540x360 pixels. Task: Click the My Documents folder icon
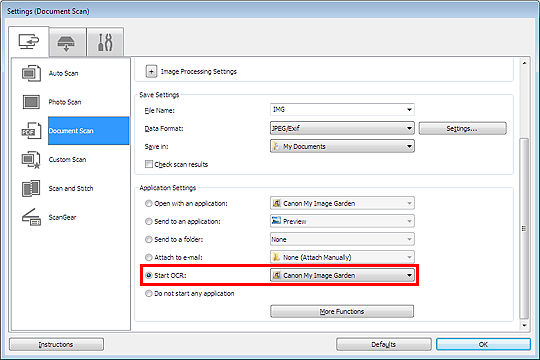point(276,146)
